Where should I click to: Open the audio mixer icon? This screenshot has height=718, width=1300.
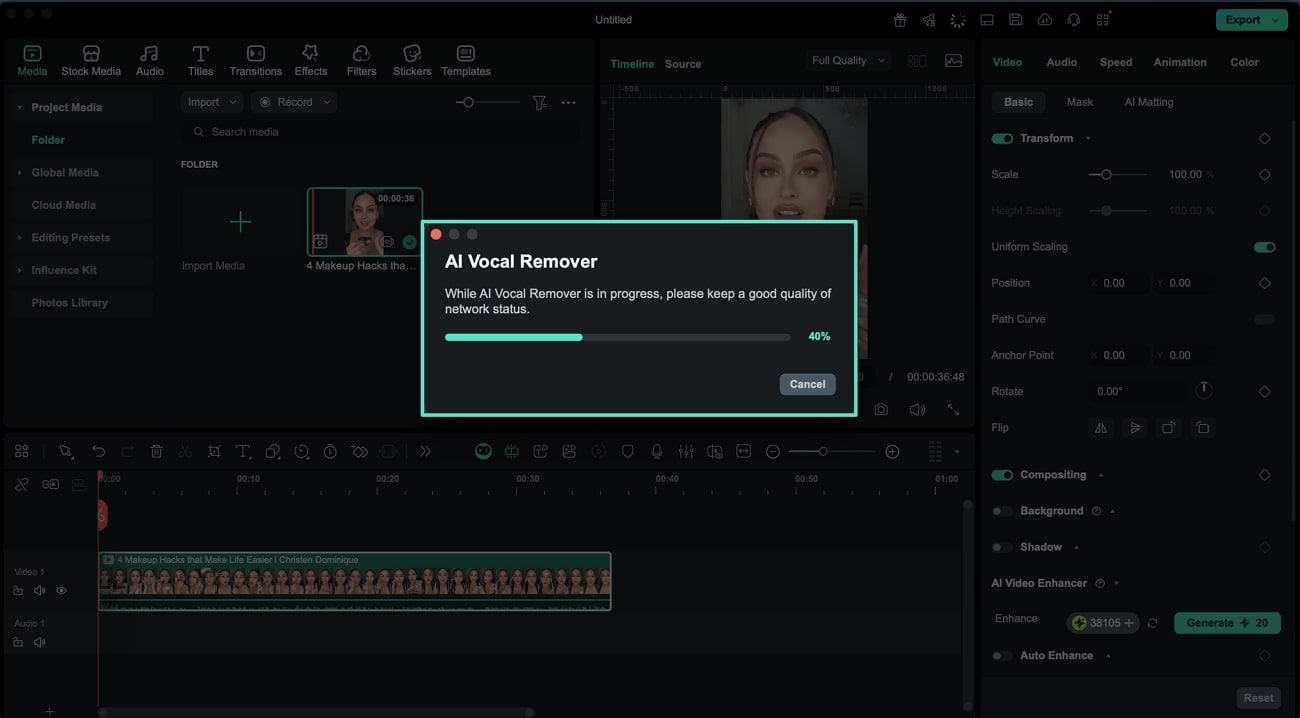click(x=686, y=452)
